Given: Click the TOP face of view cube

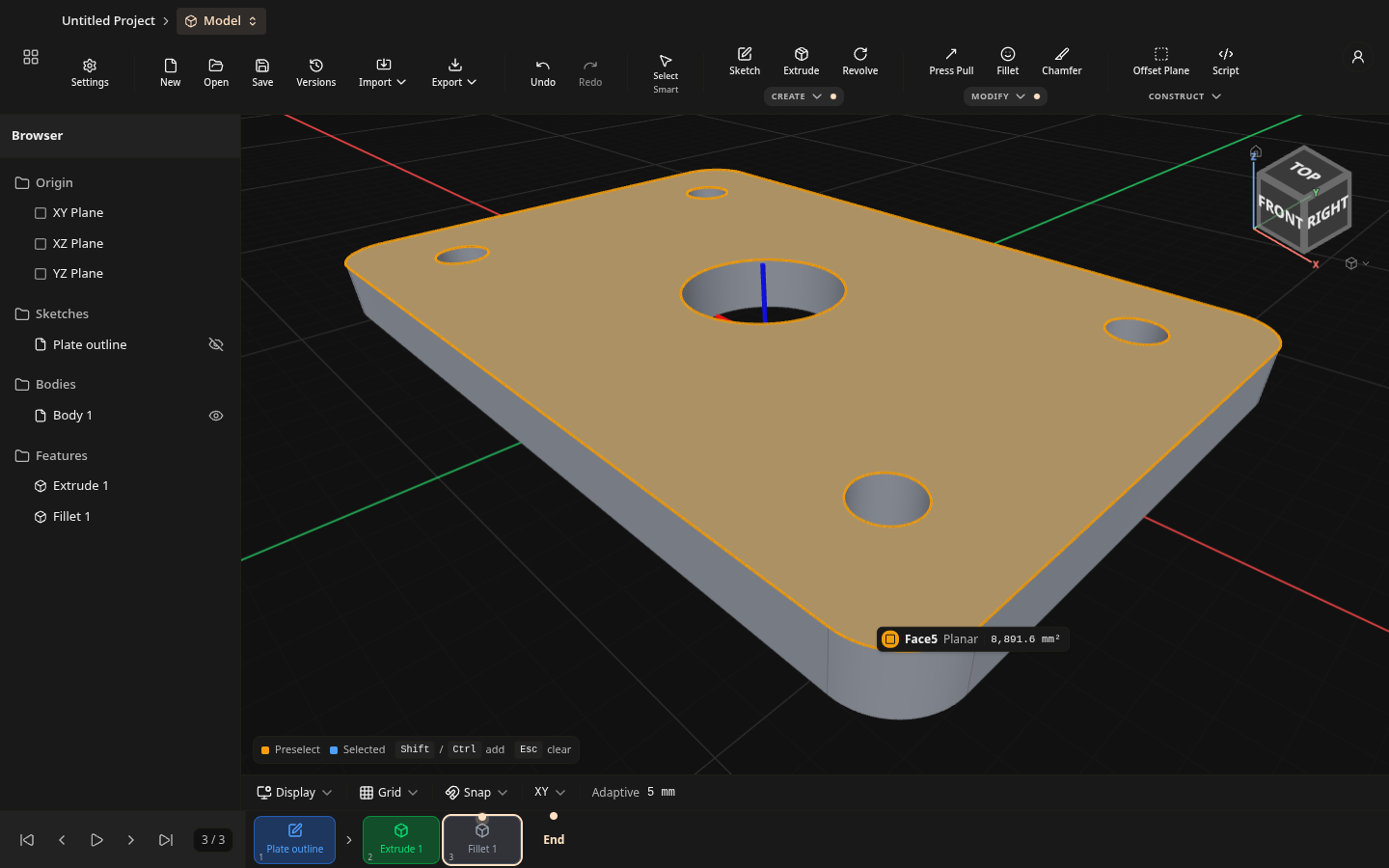Looking at the screenshot, I should coord(1305,172).
